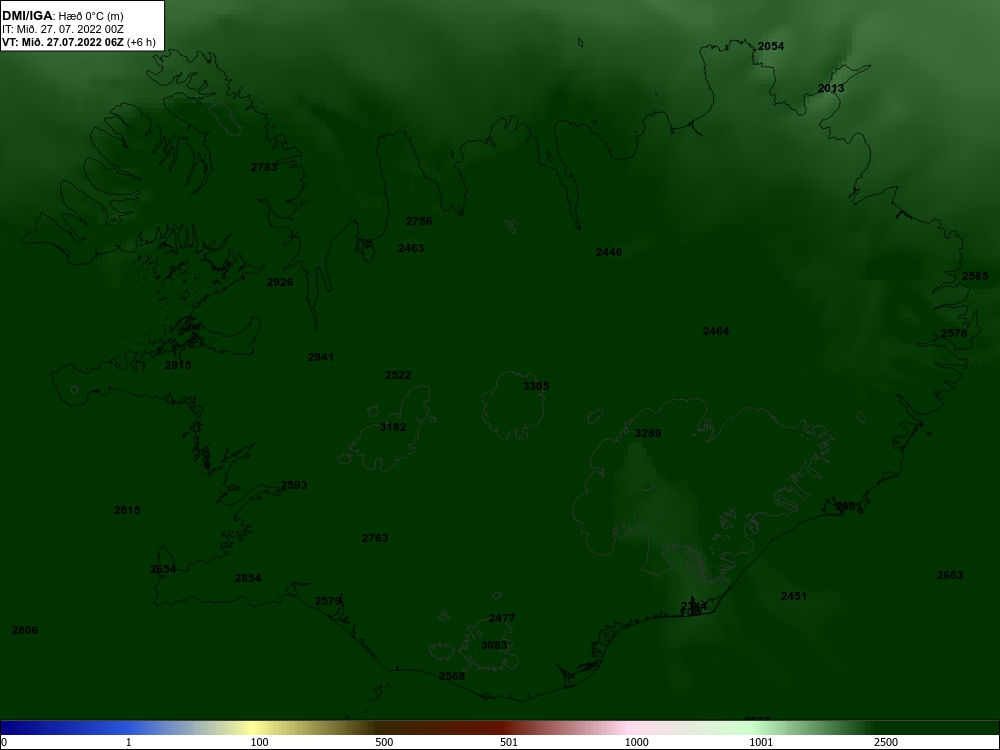Click the 3083 value on Mýrdalsjökull
The image size is (1000, 750).
494,645
